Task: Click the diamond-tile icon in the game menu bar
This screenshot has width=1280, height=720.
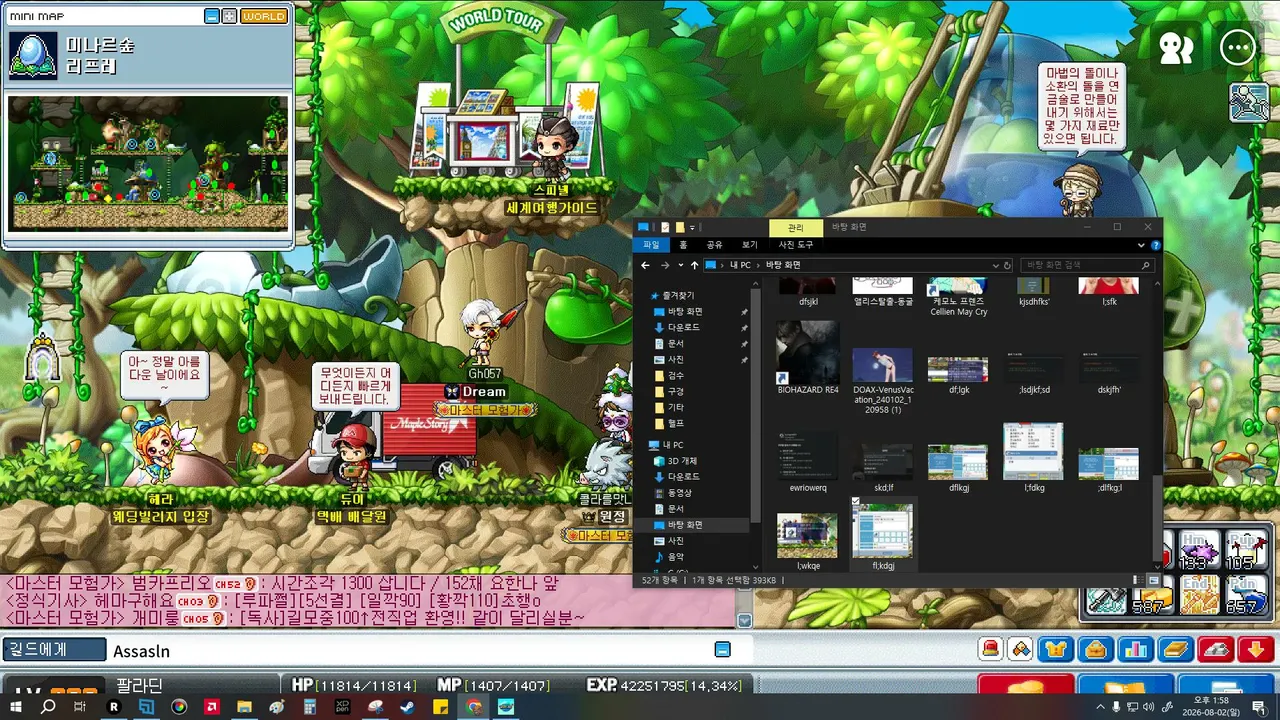Action: tap(1021, 649)
